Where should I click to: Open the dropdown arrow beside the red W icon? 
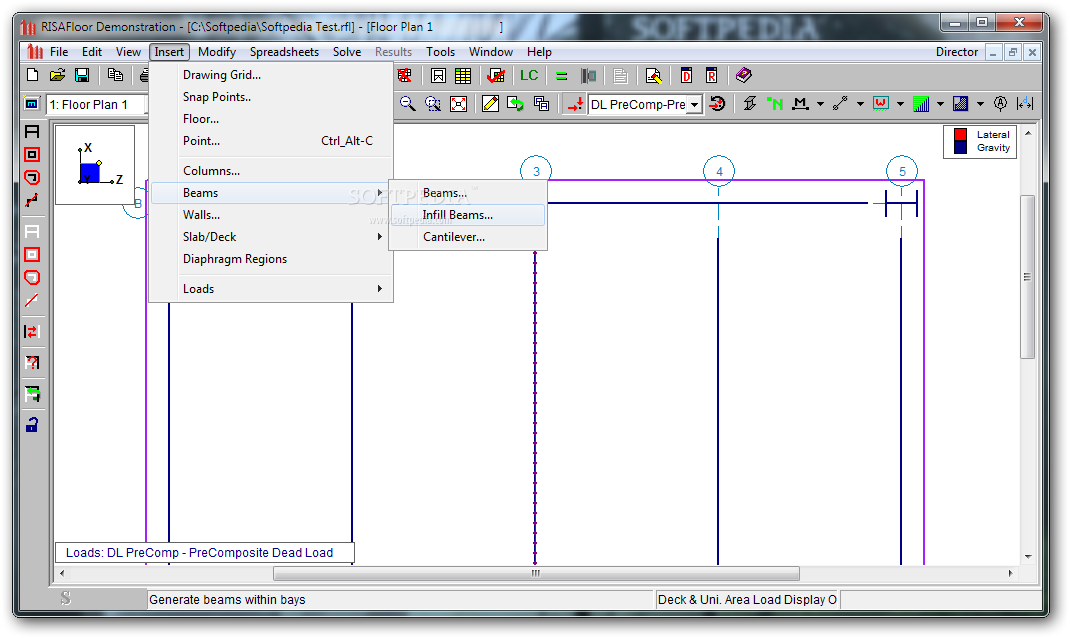click(x=900, y=104)
